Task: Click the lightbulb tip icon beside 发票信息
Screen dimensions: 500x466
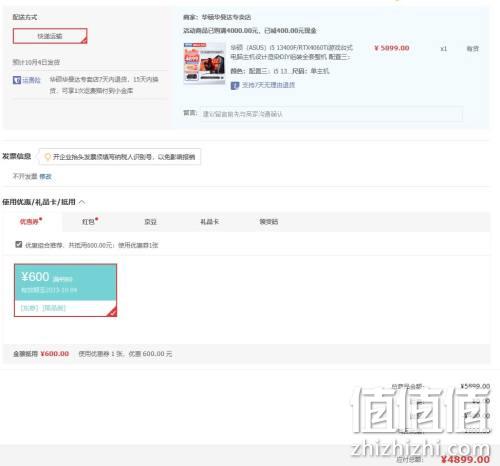Action: pos(47,157)
